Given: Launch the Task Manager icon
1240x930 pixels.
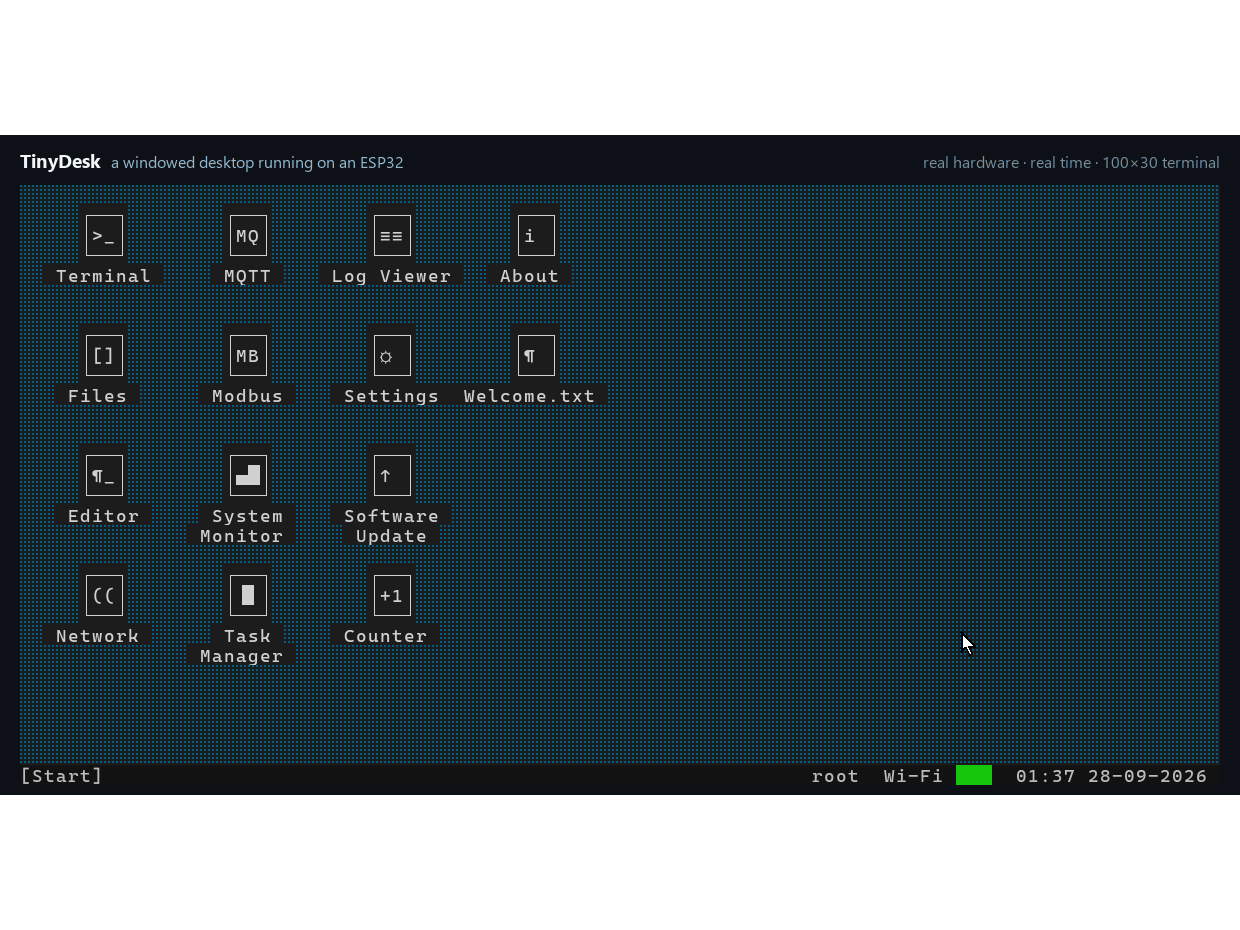Looking at the screenshot, I should point(248,596).
